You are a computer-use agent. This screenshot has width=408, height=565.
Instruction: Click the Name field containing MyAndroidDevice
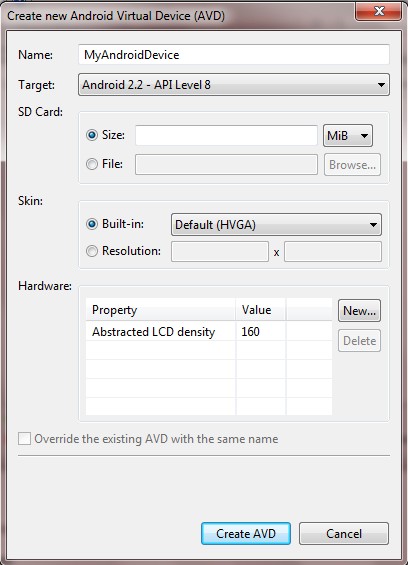pos(234,55)
